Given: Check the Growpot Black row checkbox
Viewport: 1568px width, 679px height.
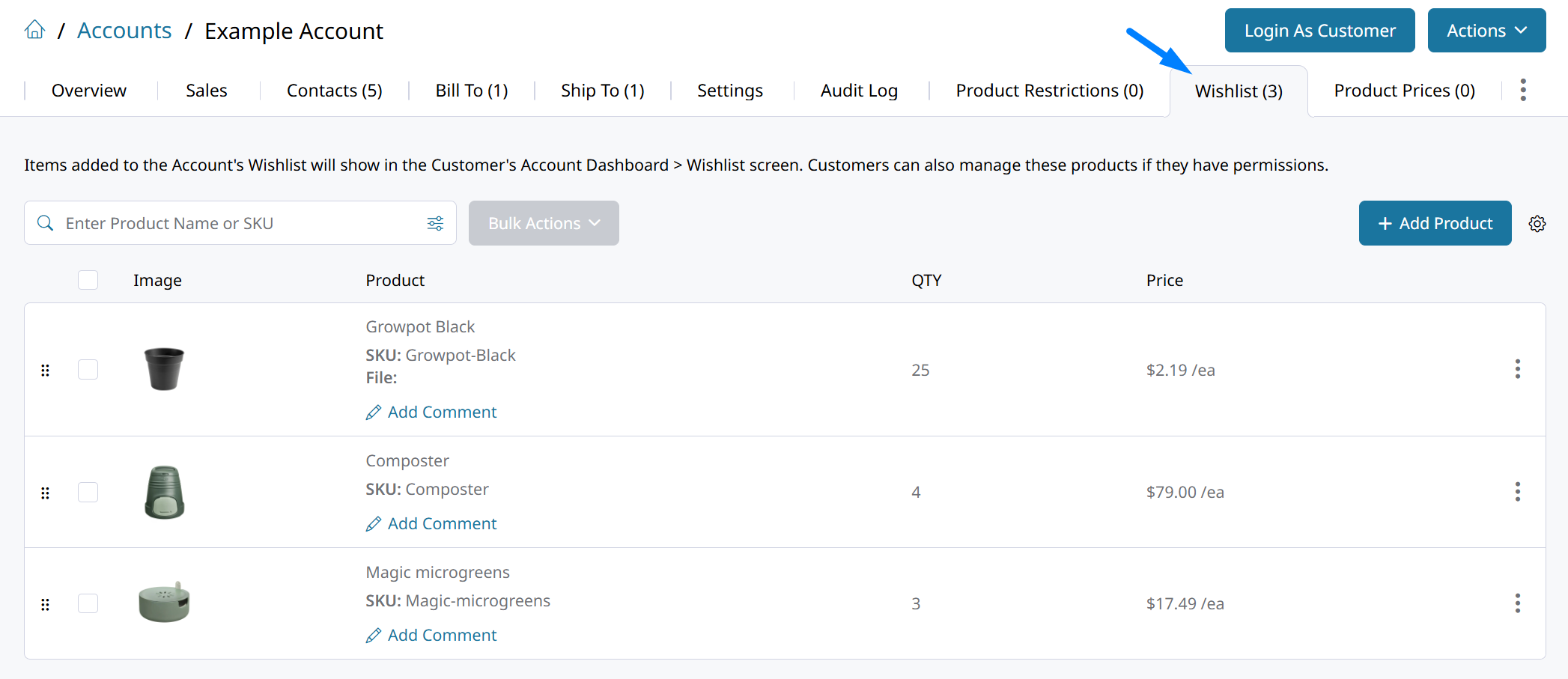Looking at the screenshot, I should tap(88, 369).
